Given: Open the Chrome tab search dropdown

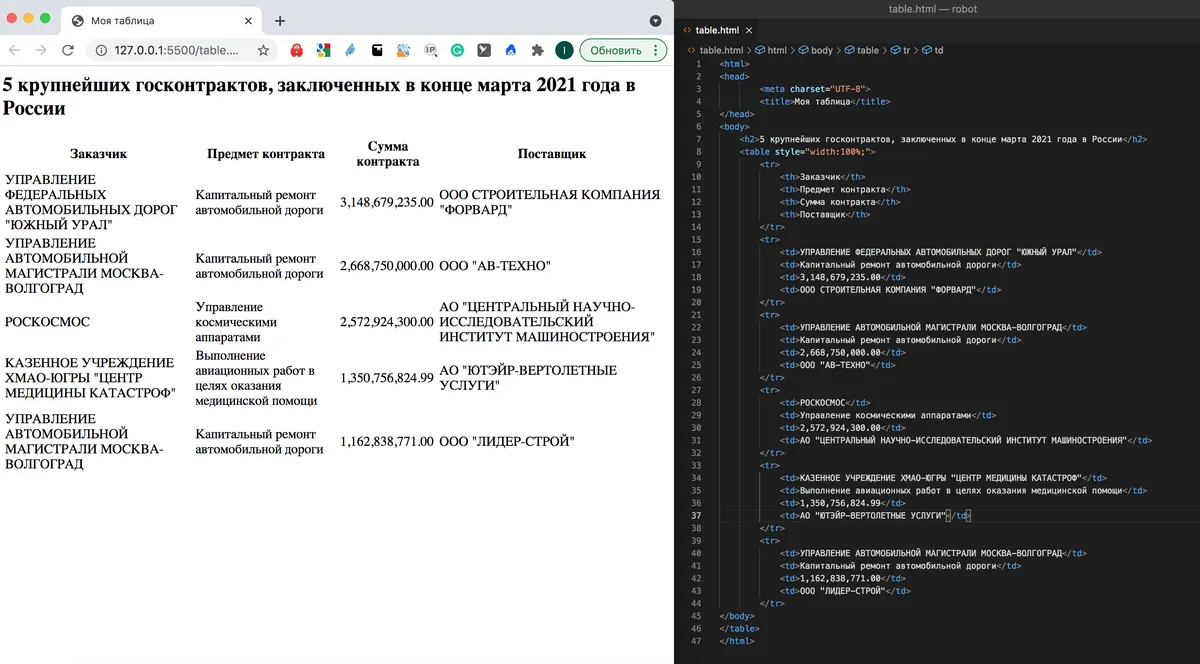Looking at the screenshot, I should click(x=655, y=21).
